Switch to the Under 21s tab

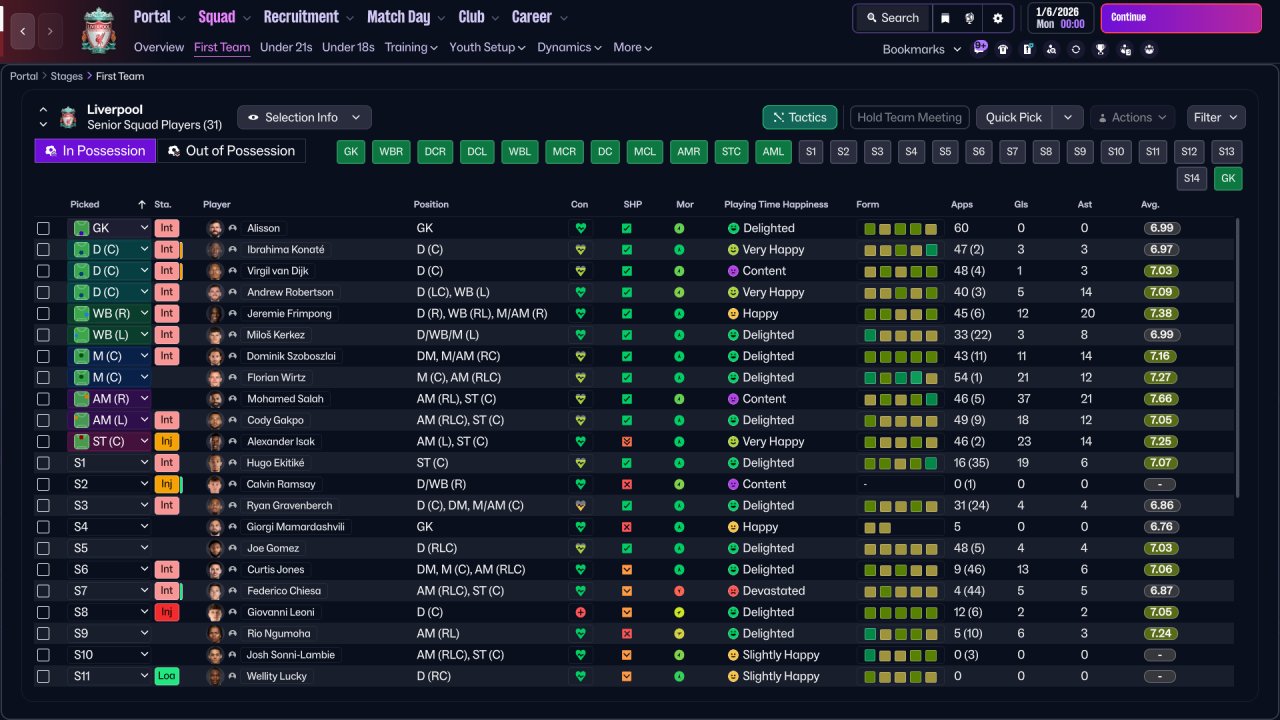point(286,47)
